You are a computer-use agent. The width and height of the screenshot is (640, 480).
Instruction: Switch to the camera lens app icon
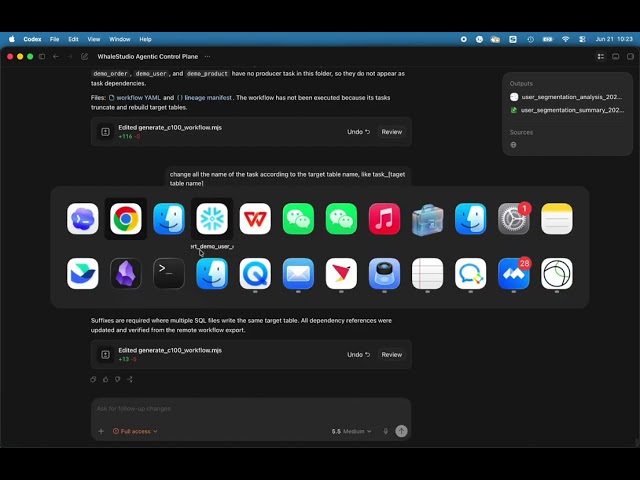tap(384, 273)
